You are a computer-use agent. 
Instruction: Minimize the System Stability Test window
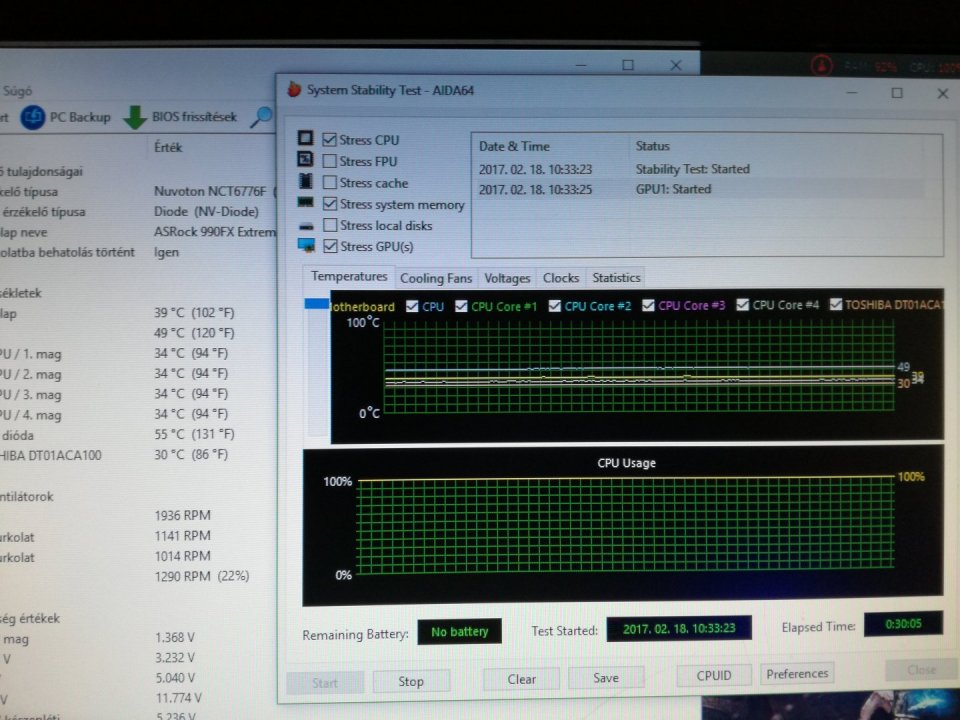(x=852, y=93)
